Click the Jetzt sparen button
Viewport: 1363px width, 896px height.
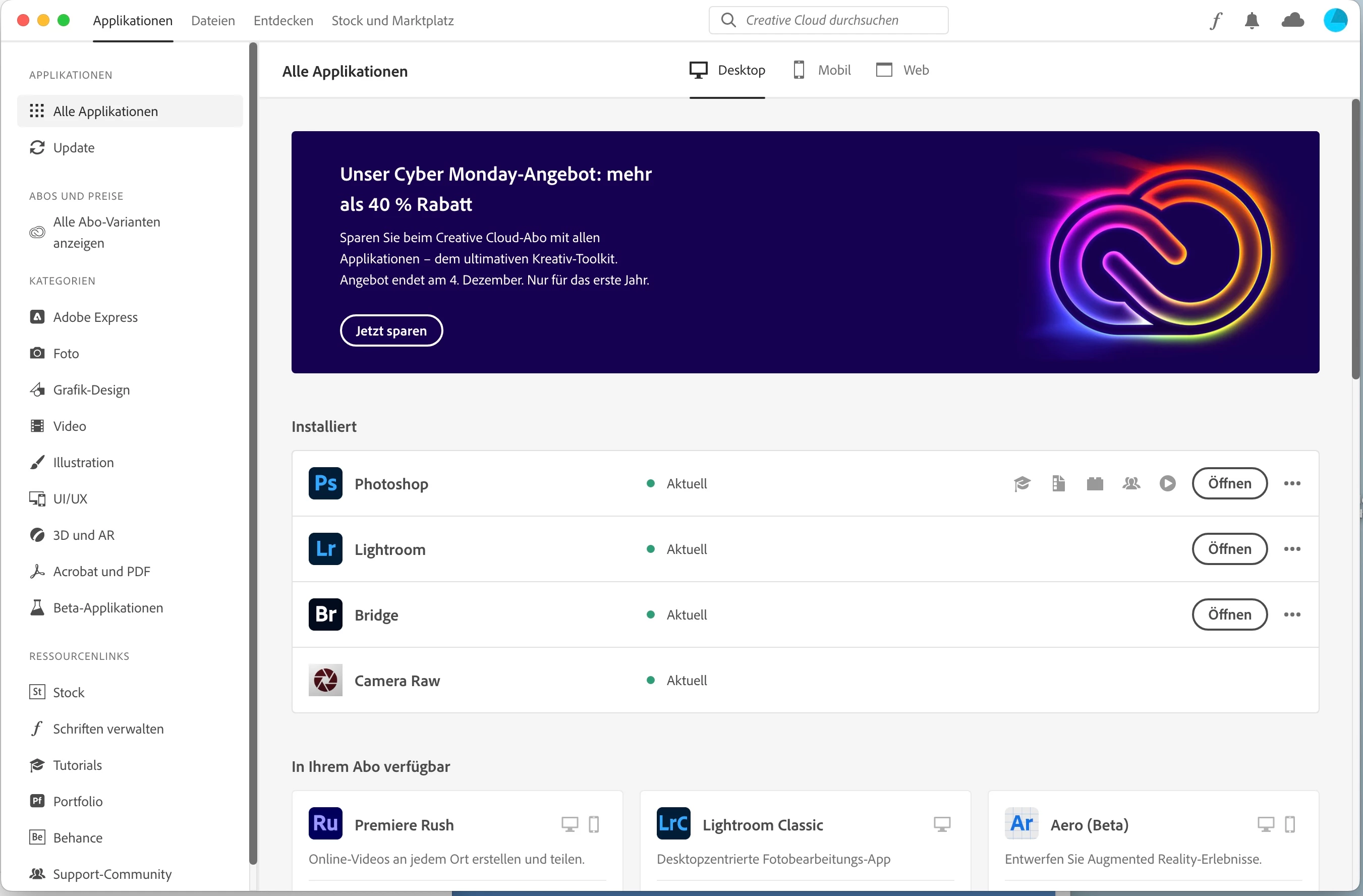point(391,330)
